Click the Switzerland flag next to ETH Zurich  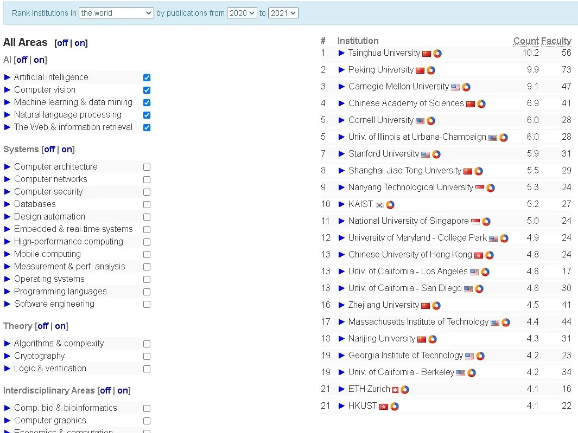(x=395, y=390)
